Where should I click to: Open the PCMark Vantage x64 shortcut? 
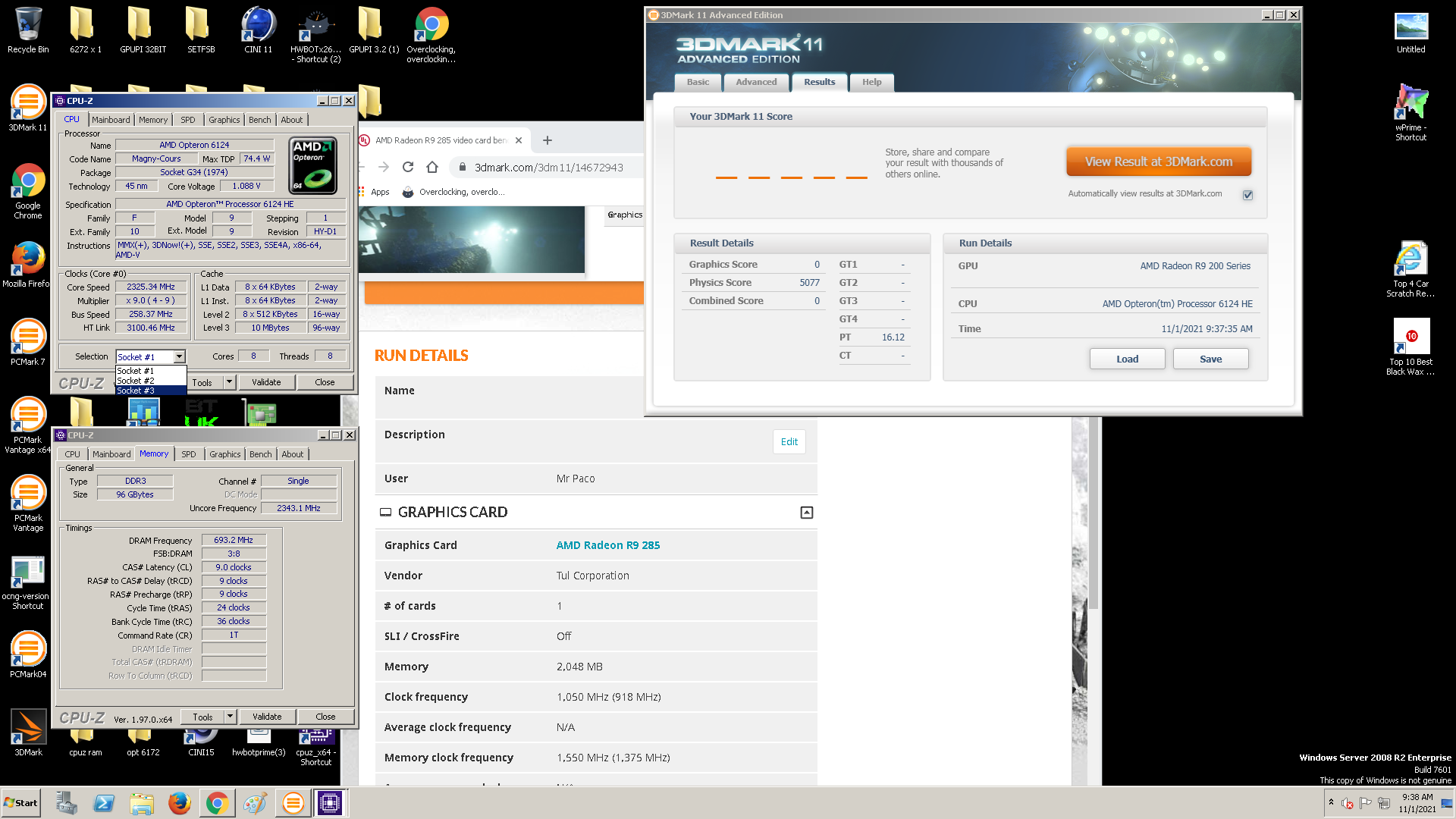point(28,425)
